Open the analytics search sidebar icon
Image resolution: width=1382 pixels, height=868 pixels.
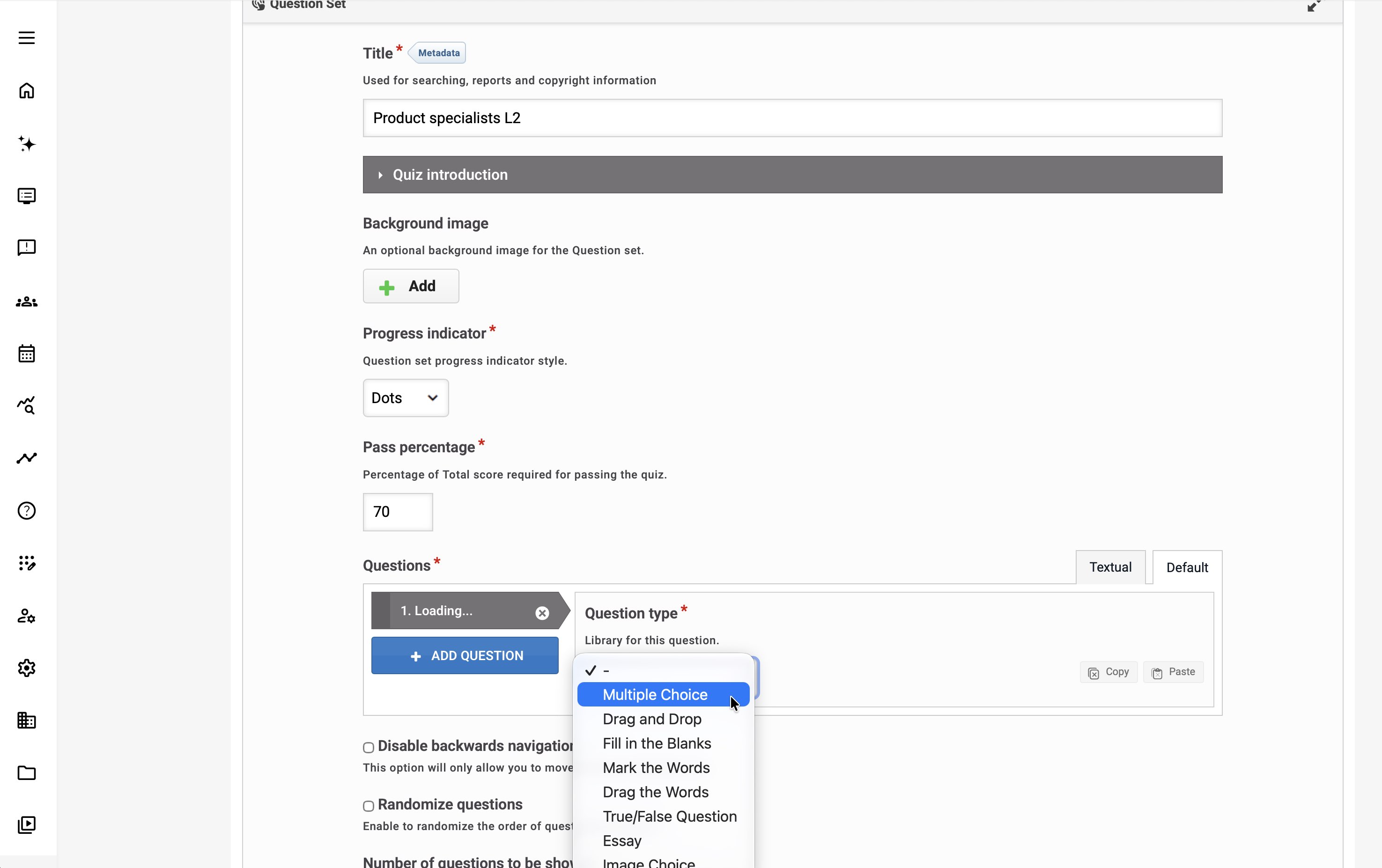(26, 405)
